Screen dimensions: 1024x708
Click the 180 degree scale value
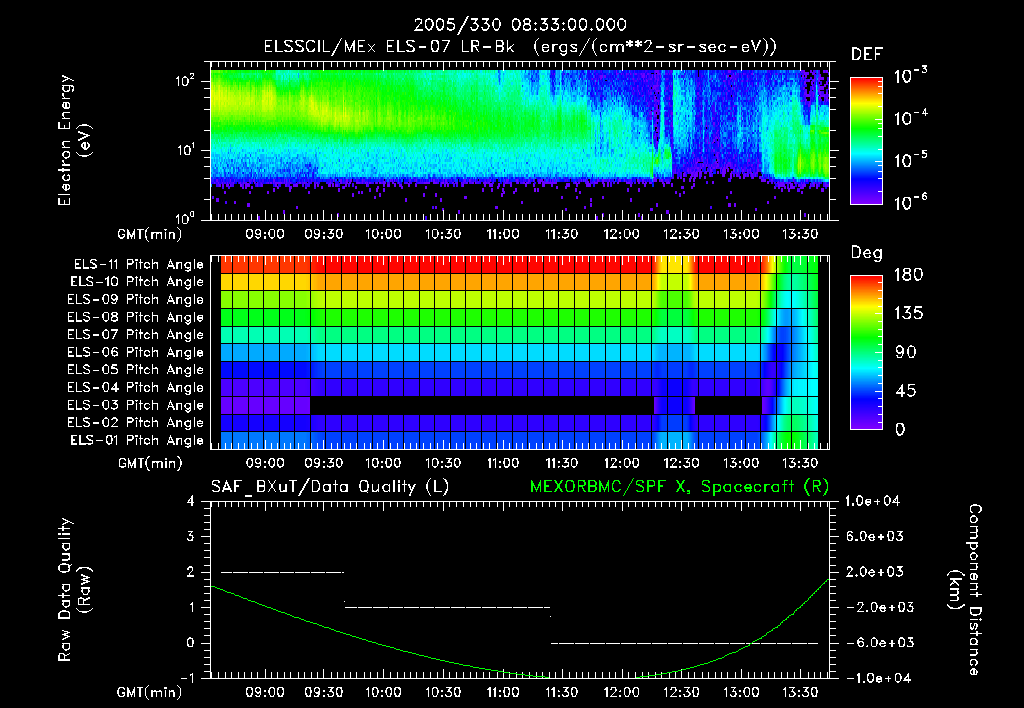tap(909, 275)
